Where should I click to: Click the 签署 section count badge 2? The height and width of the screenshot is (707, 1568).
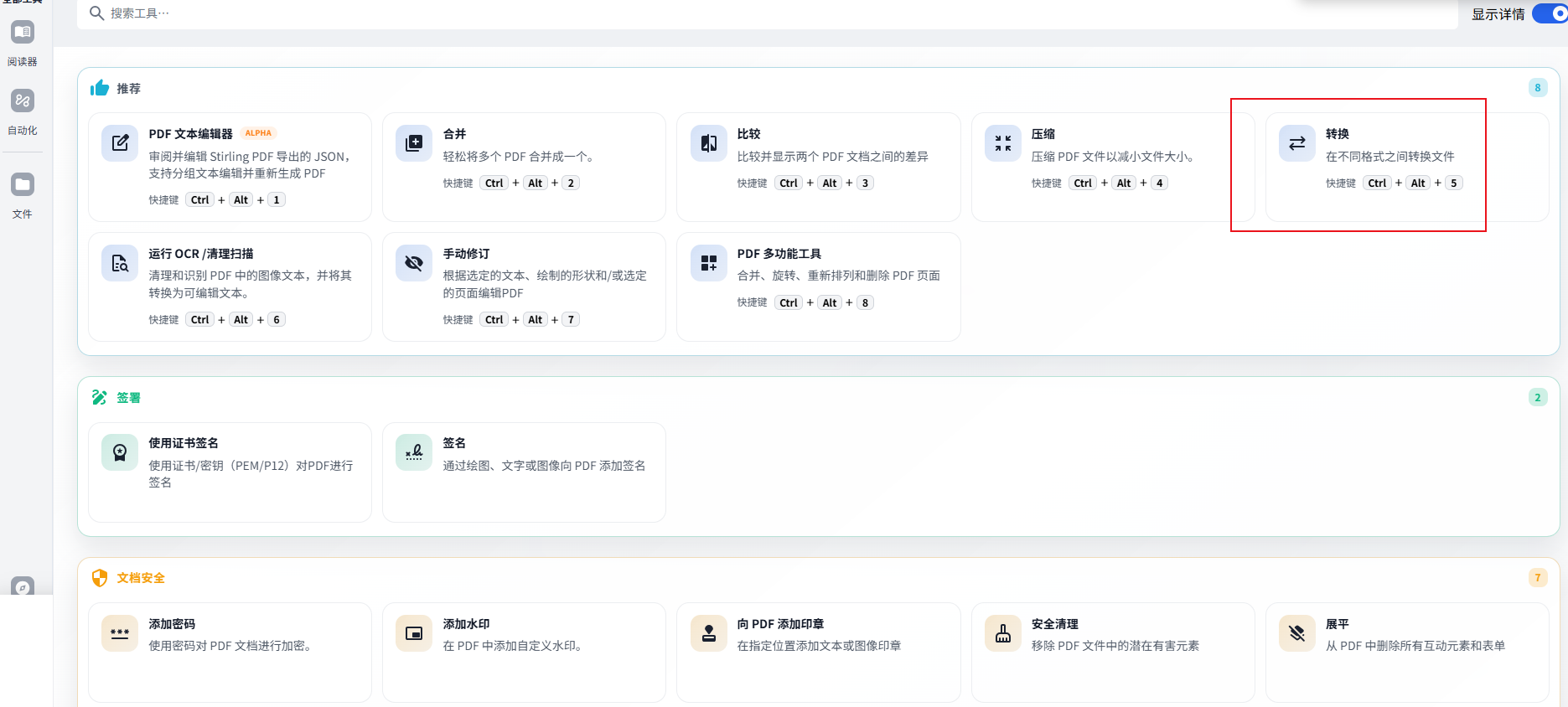click(1538, 398)
